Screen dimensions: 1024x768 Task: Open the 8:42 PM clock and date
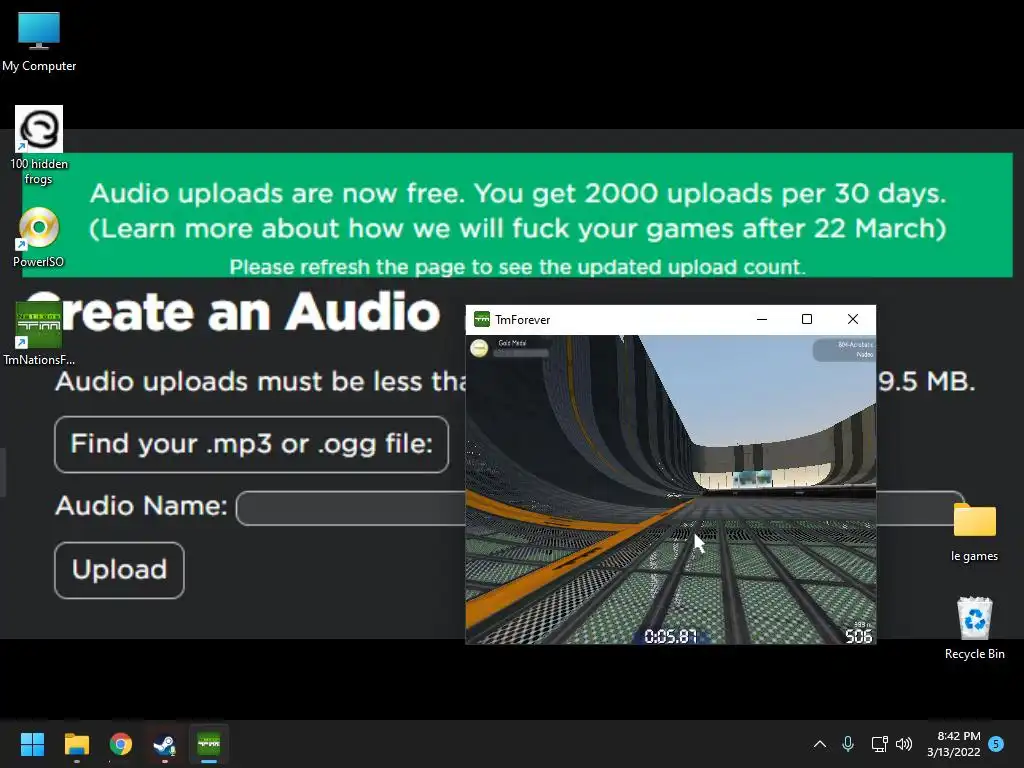click(953, 744)
